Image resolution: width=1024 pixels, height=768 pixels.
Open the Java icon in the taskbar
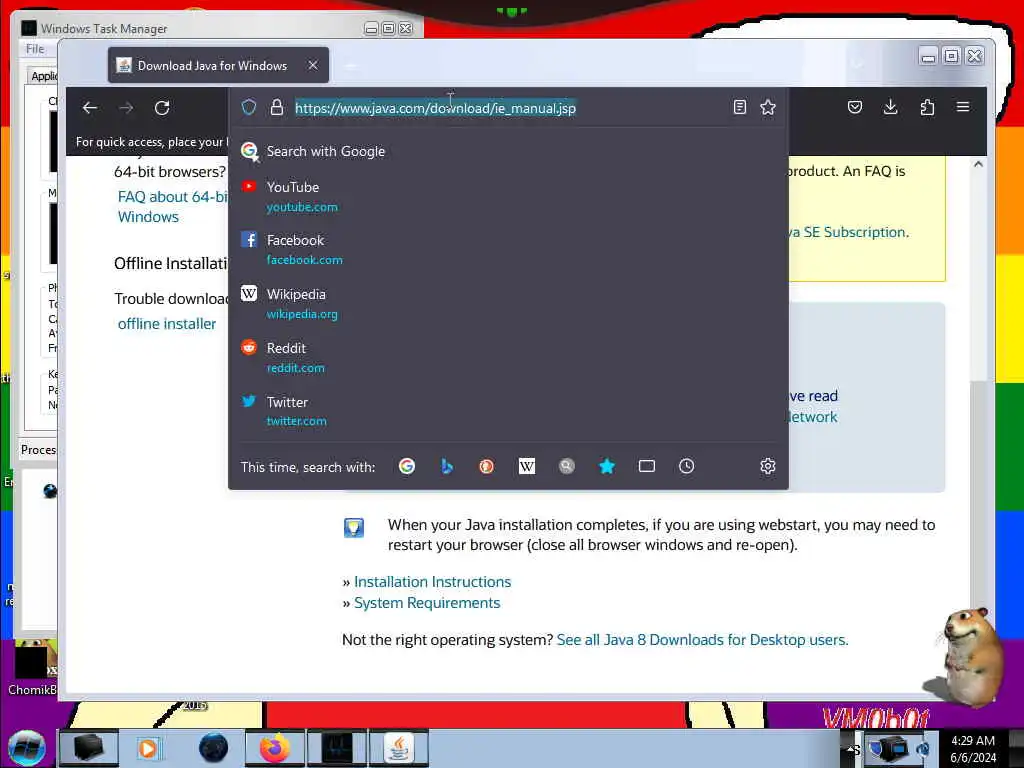(x=399, y=748)
